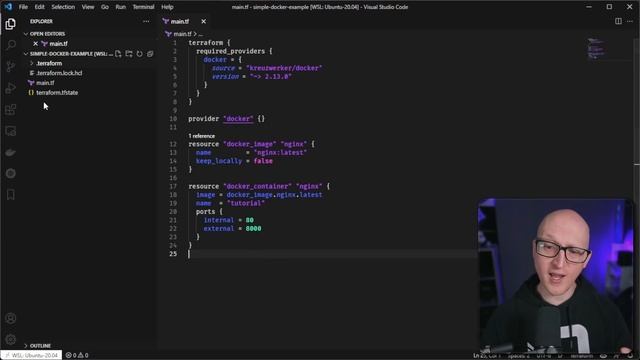Click the Explorer panel title

point(41,21)
